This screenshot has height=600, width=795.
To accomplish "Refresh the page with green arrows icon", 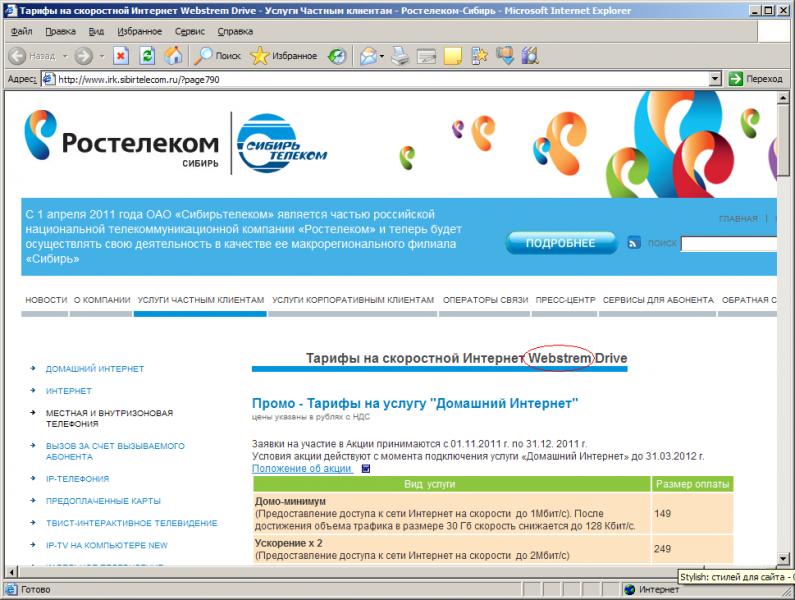I will click(147, 56).
